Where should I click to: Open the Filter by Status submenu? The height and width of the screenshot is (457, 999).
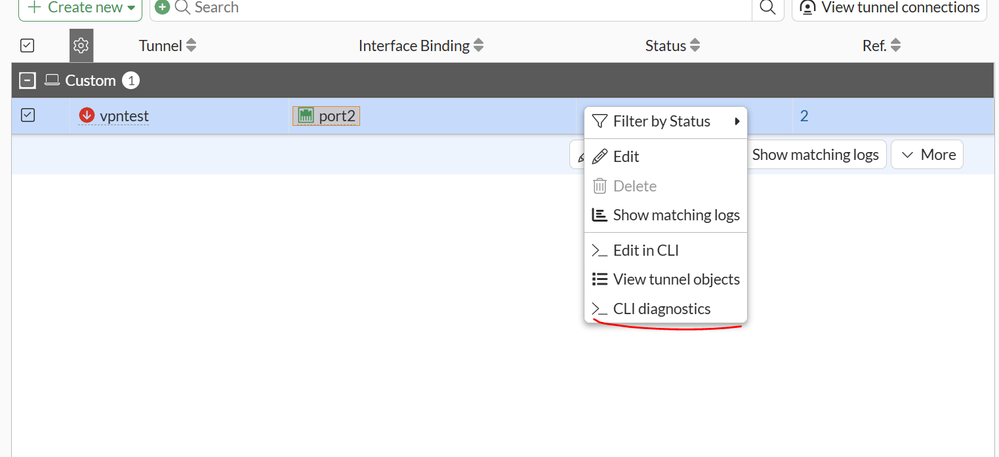665,121
